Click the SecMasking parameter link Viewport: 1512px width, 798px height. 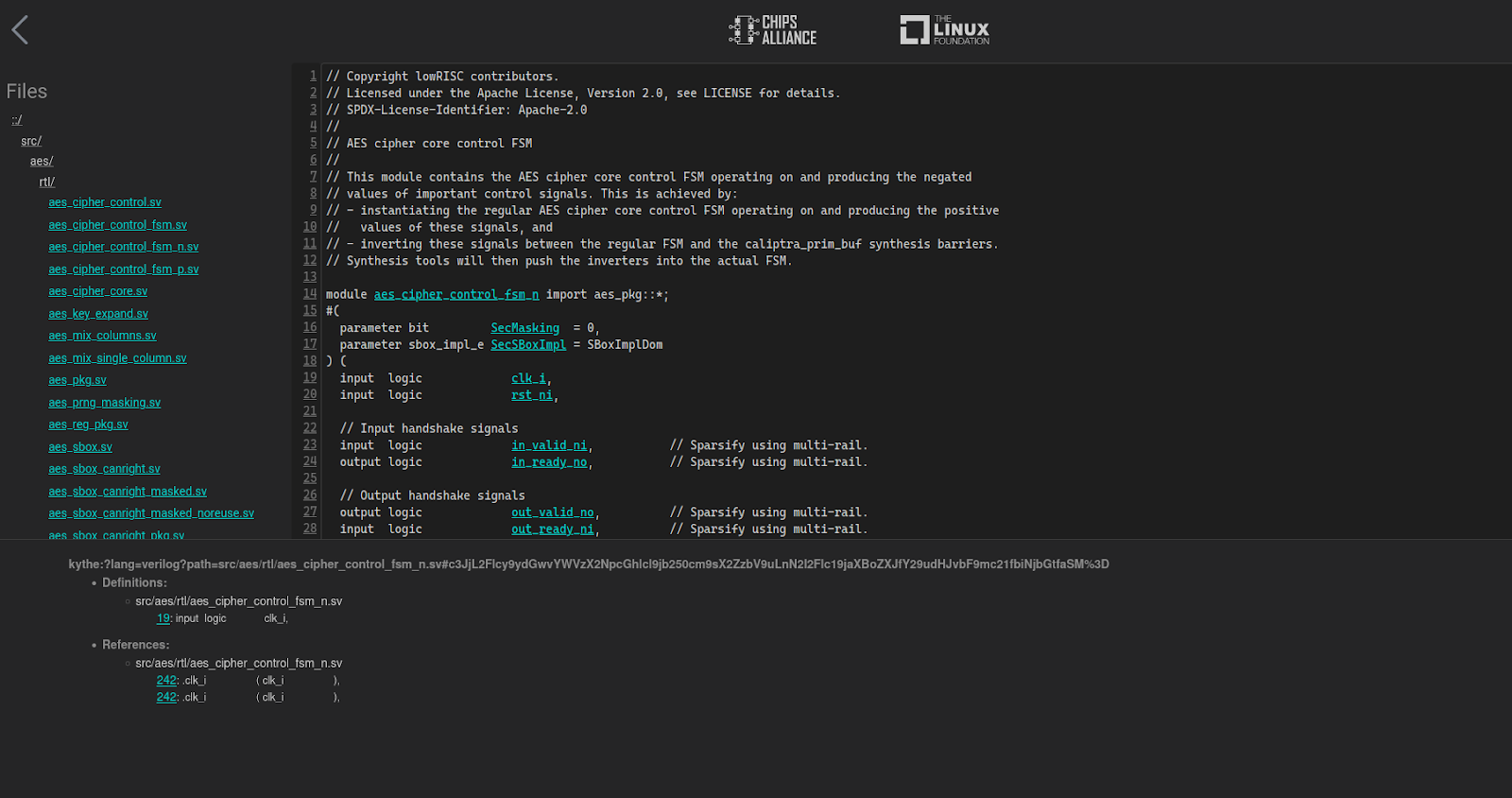point(525,328)
